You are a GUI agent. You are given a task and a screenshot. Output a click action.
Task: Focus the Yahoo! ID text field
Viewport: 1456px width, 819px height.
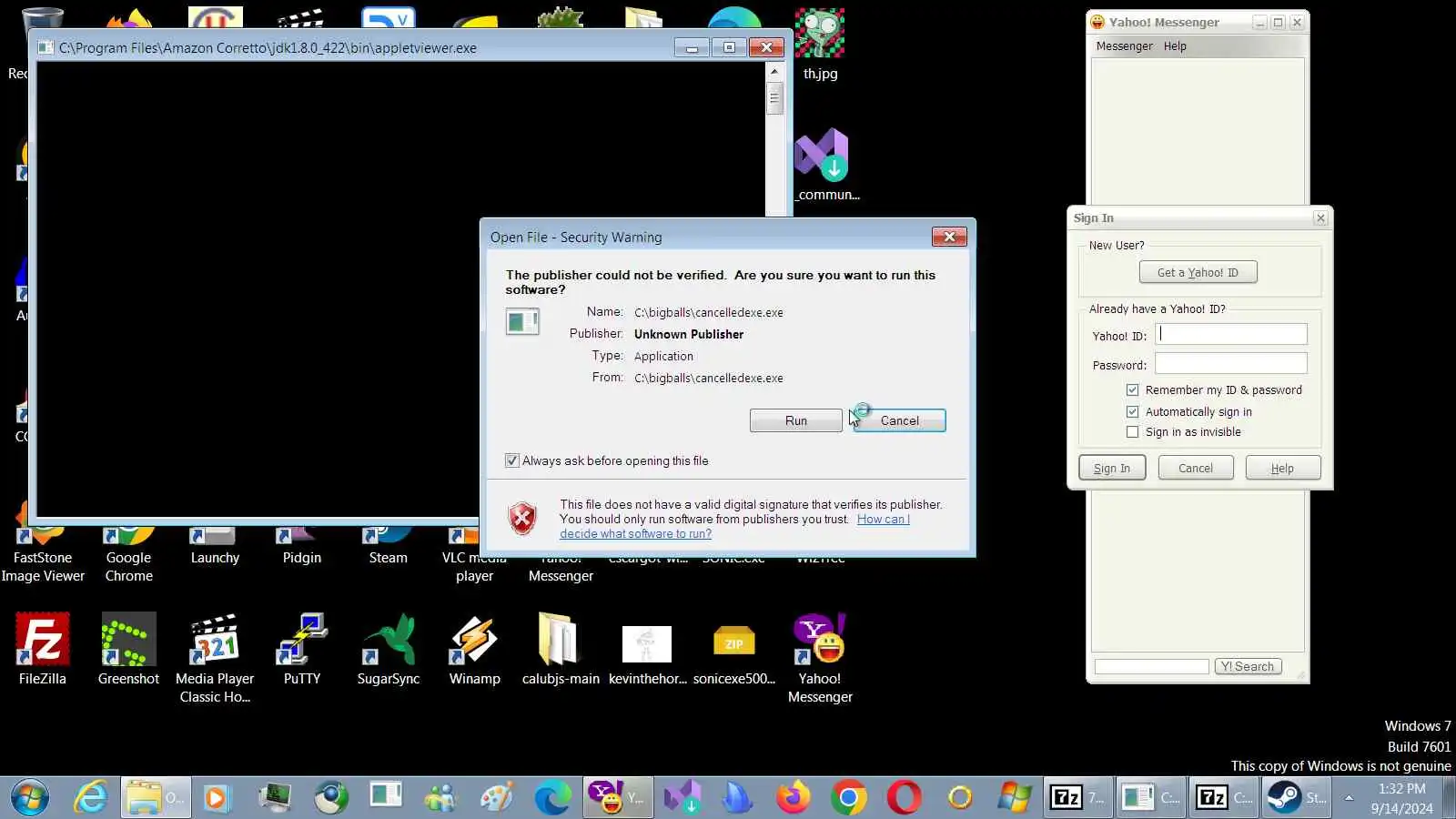point(1231,334)
